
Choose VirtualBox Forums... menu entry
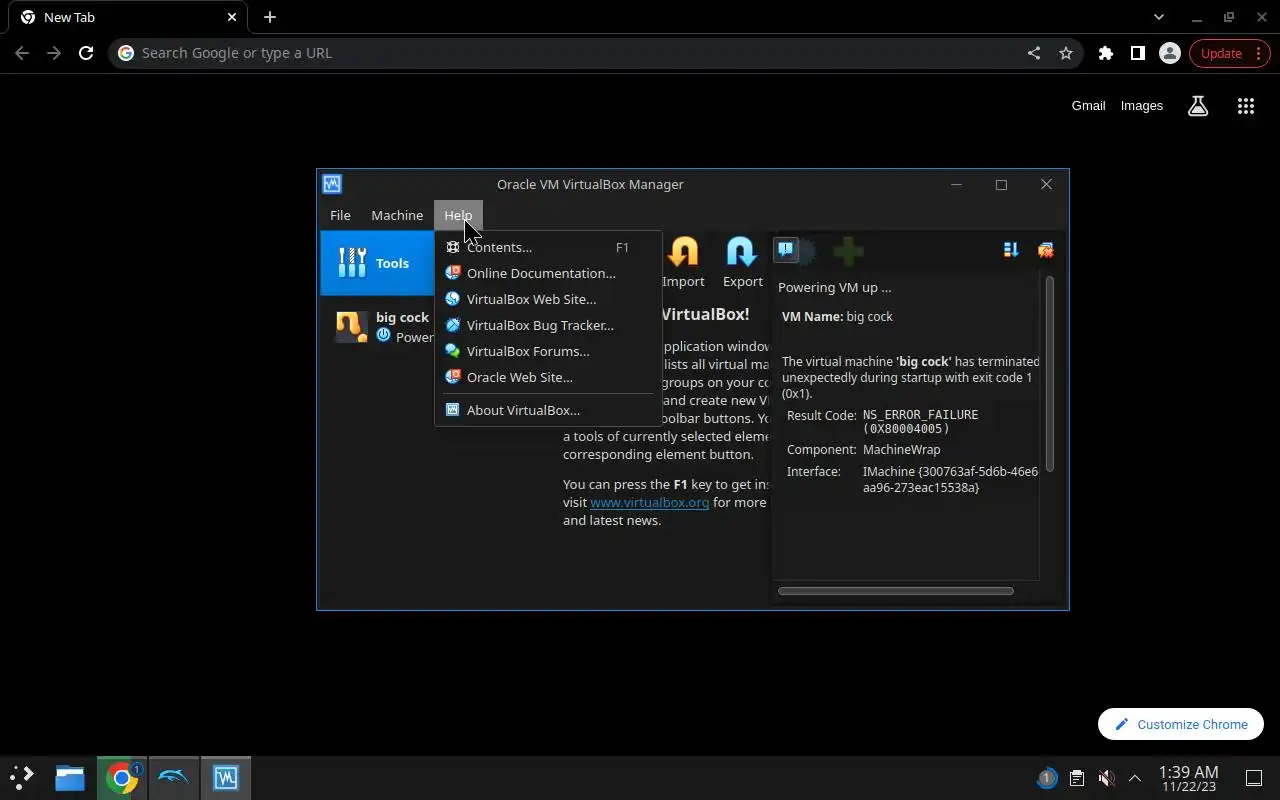(x=548, y=351)
